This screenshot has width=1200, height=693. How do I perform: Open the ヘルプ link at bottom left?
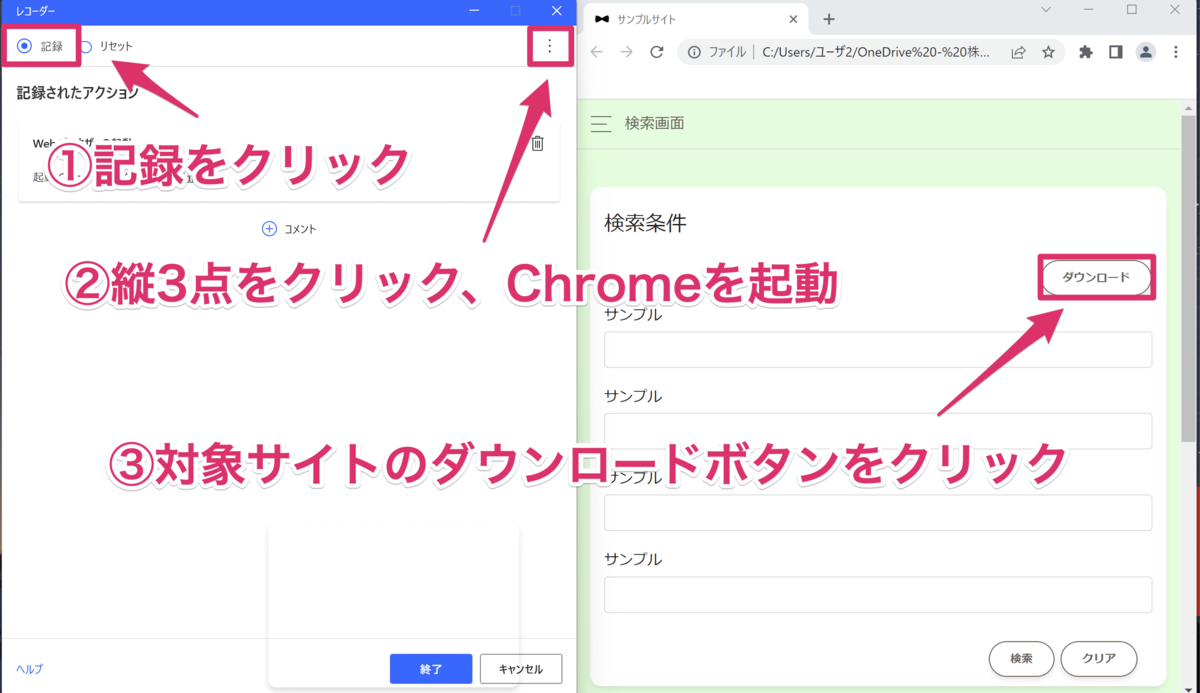[29, 670]
